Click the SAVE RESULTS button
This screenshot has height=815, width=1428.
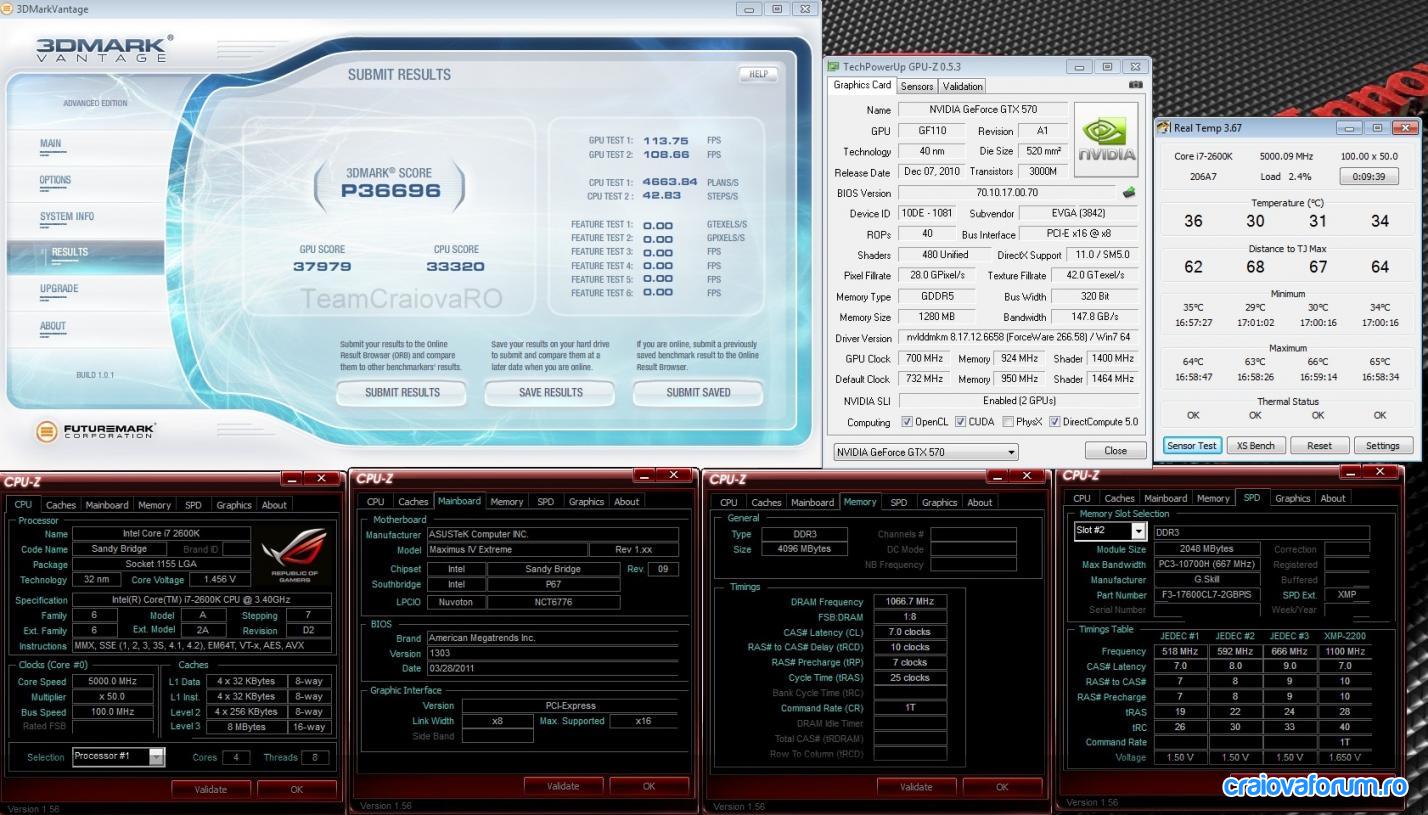pyautogui.click(x=550, y=393)
